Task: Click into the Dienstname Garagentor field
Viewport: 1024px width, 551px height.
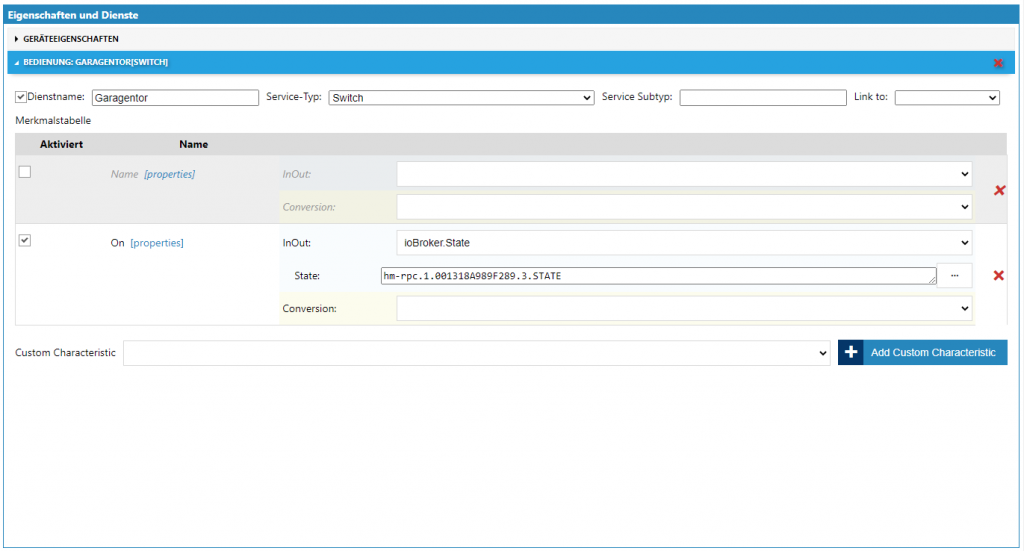Action: (x=175, y=98)
